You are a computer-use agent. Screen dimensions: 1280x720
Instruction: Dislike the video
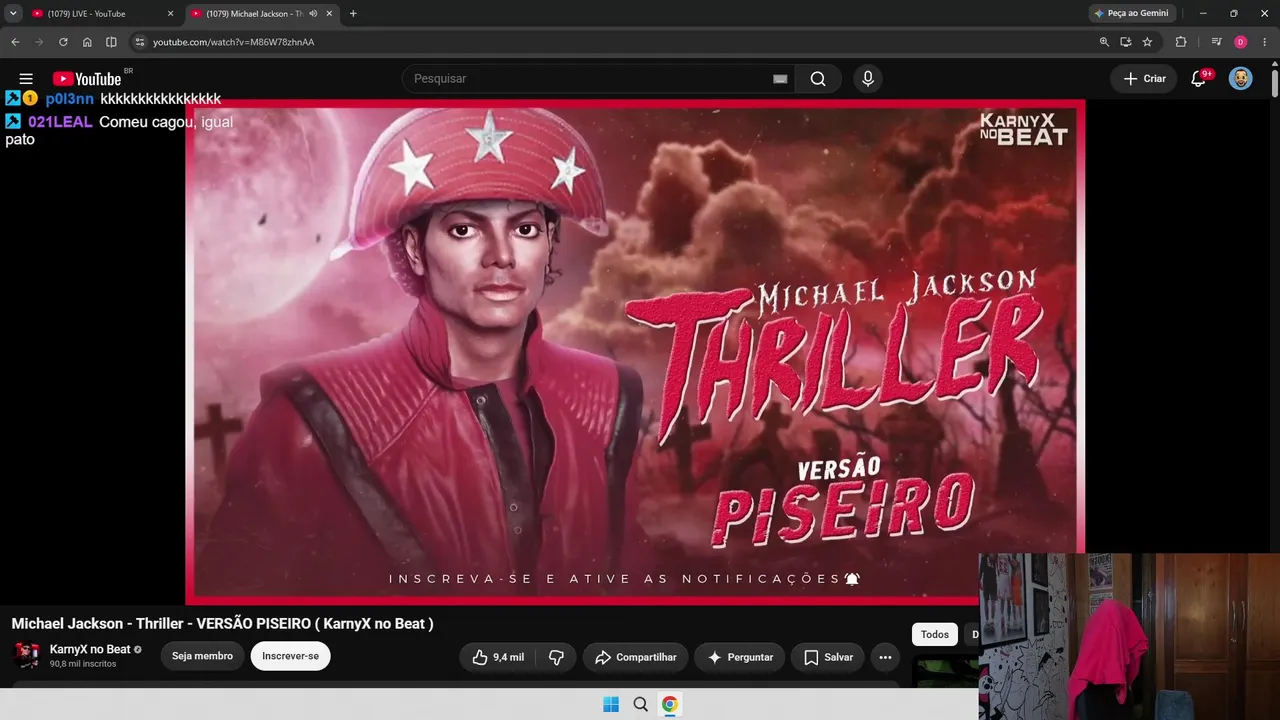pyautogui.click(x=556, y=657)
